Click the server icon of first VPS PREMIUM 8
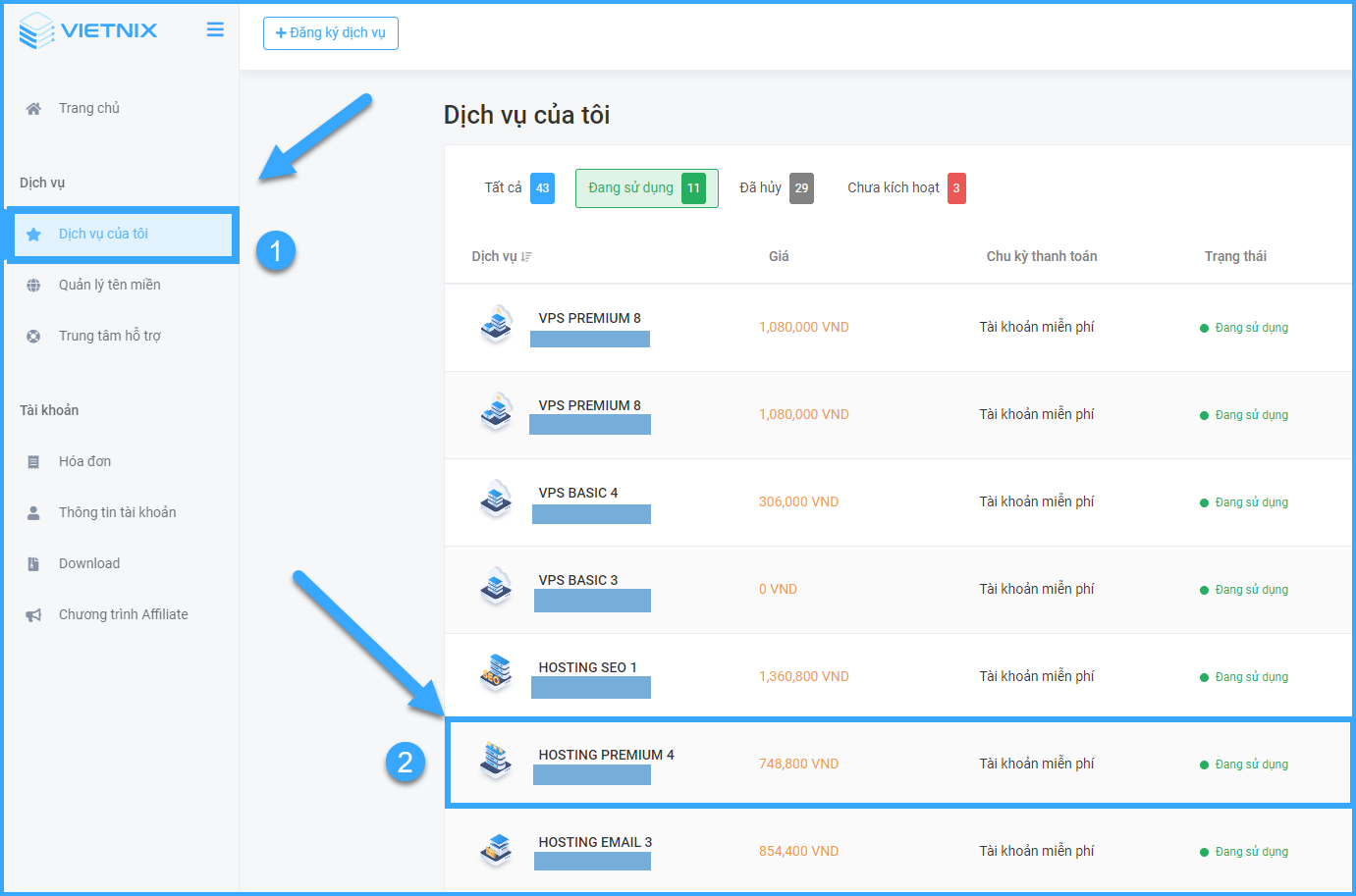 pos(497,325)
